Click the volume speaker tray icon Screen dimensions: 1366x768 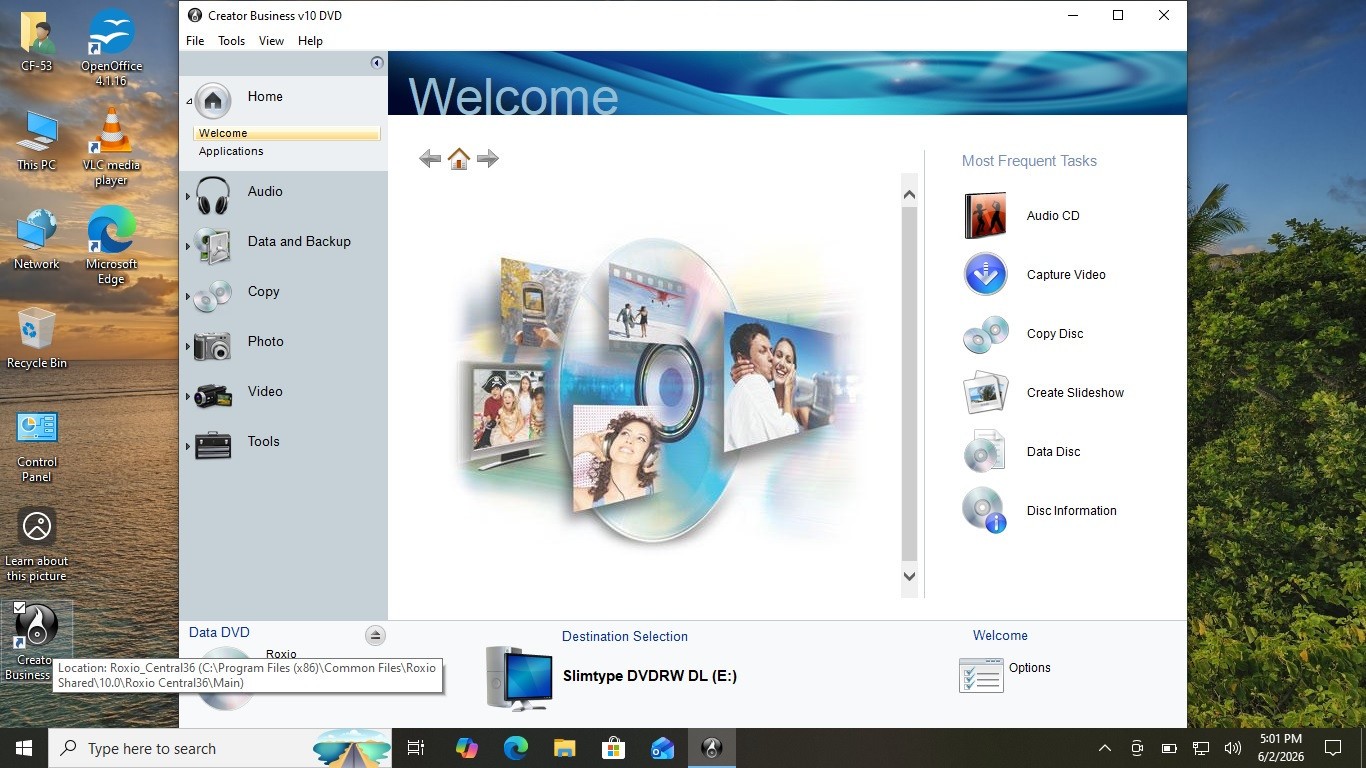[1233, 748]
